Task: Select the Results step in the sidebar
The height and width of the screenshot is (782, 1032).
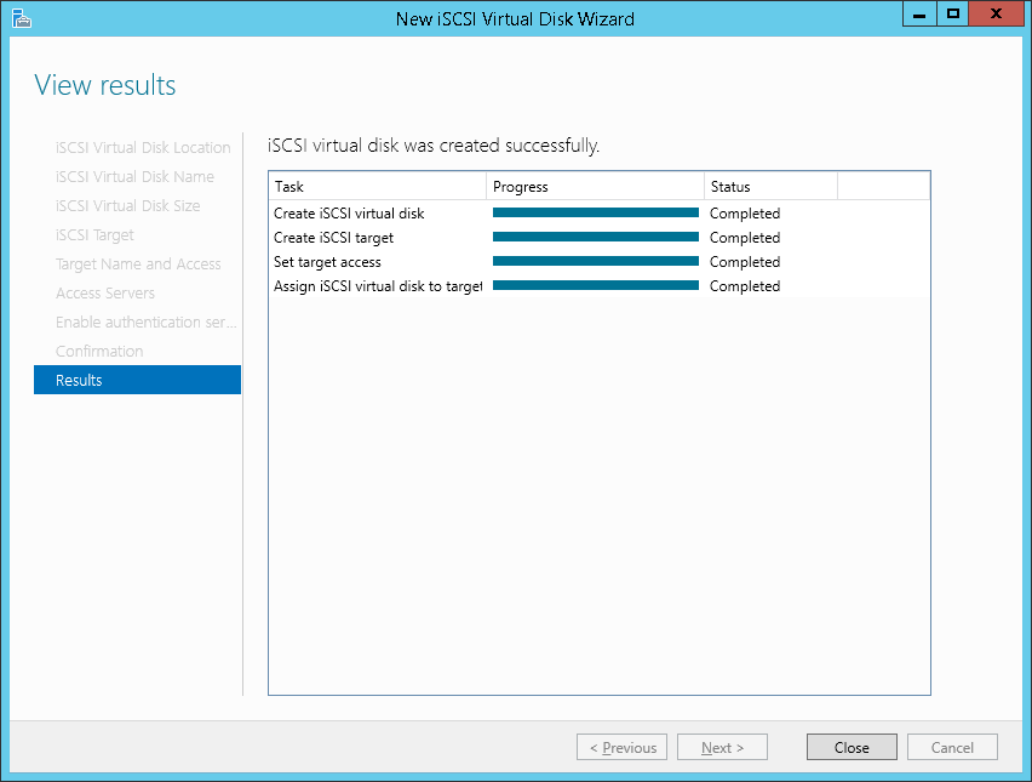Action: [x=137, y=380]
